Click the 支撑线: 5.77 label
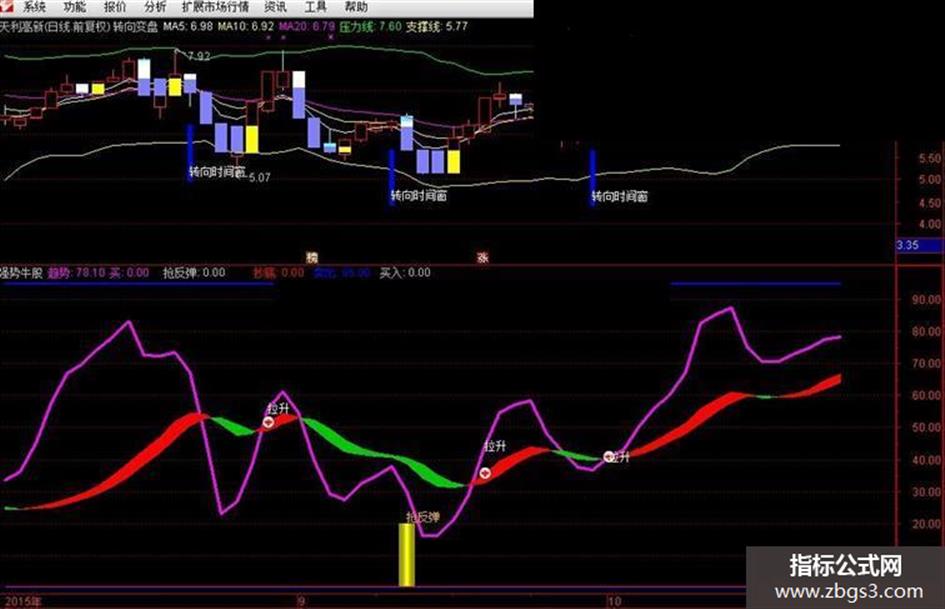The image size is (945, 609). click(x=437, y=27)
